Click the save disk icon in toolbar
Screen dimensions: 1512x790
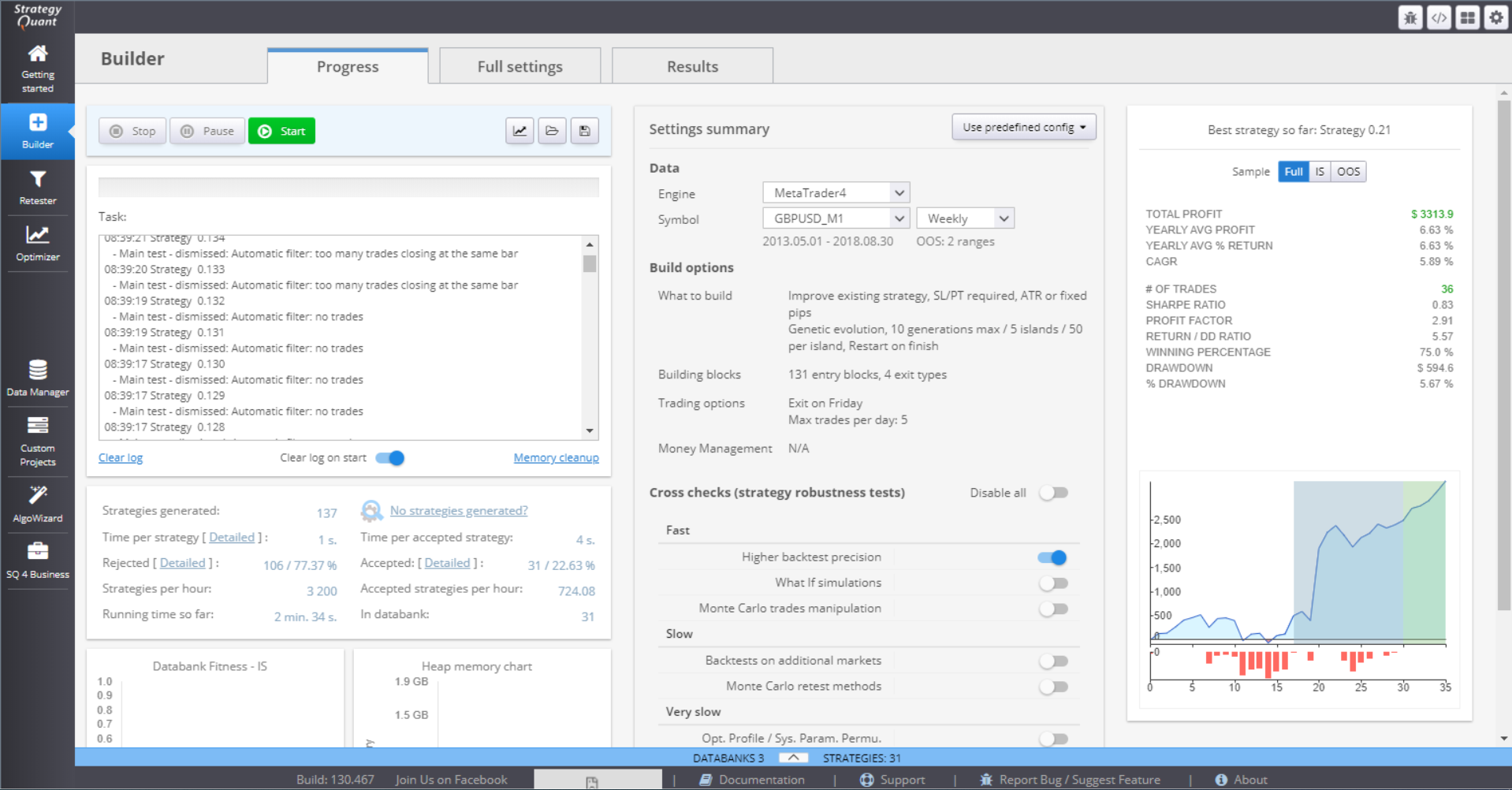584,131
